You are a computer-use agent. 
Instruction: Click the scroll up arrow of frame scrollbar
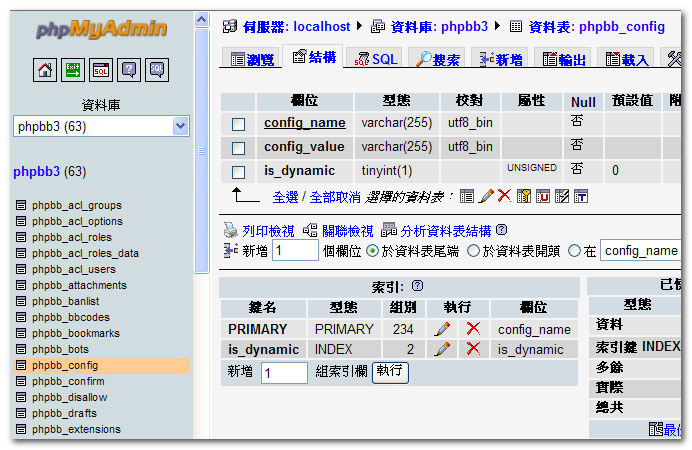pyautogui.click(x=201, y=20)
